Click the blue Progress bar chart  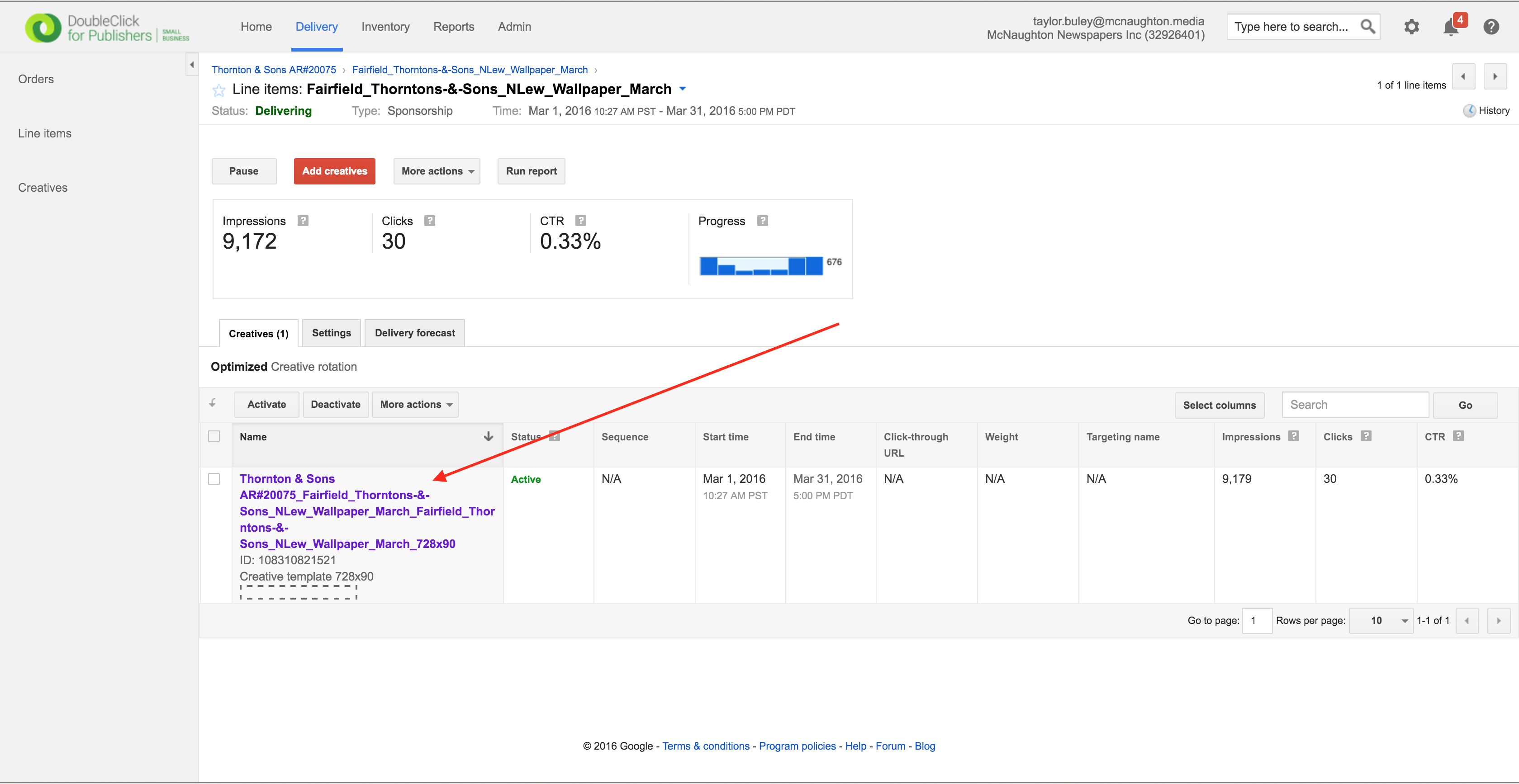pyautogui.click(x=761, y=266)
